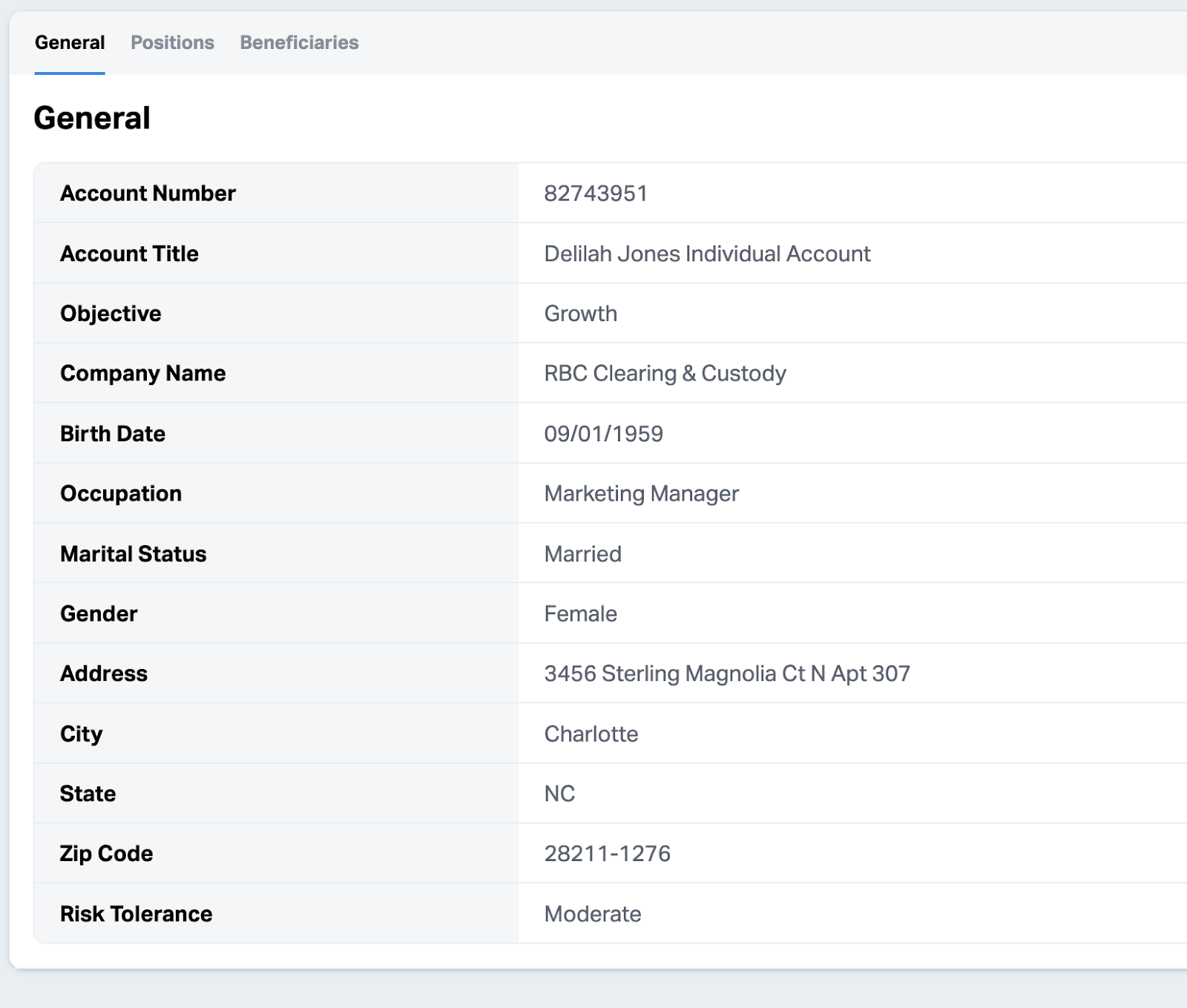Select the Risk Tolerance row label
The image size is (1187, 1008).
click(x=136, y=914)
